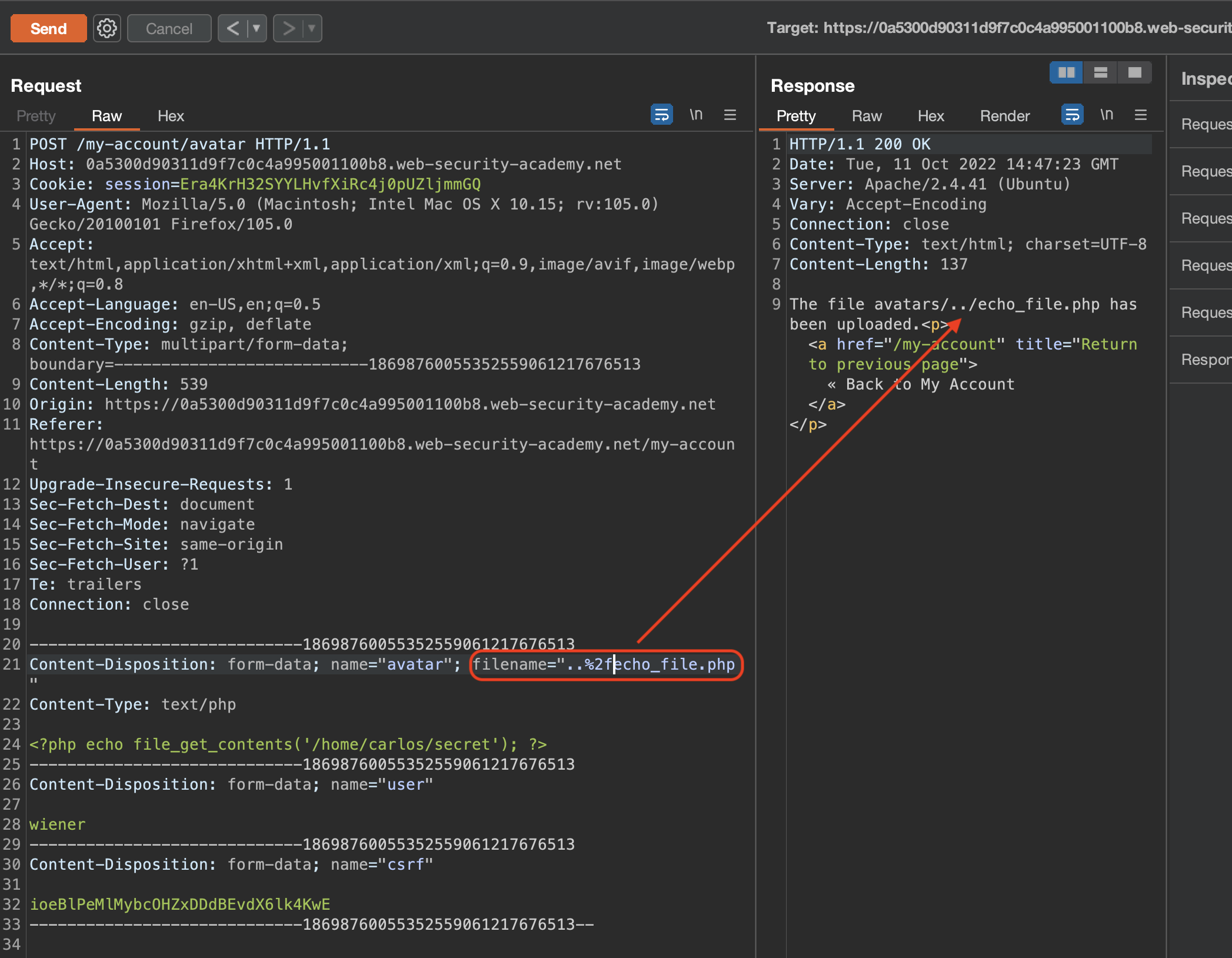
Task: Expand the back history dropdown arrow
Action: [x=257, y=28]
